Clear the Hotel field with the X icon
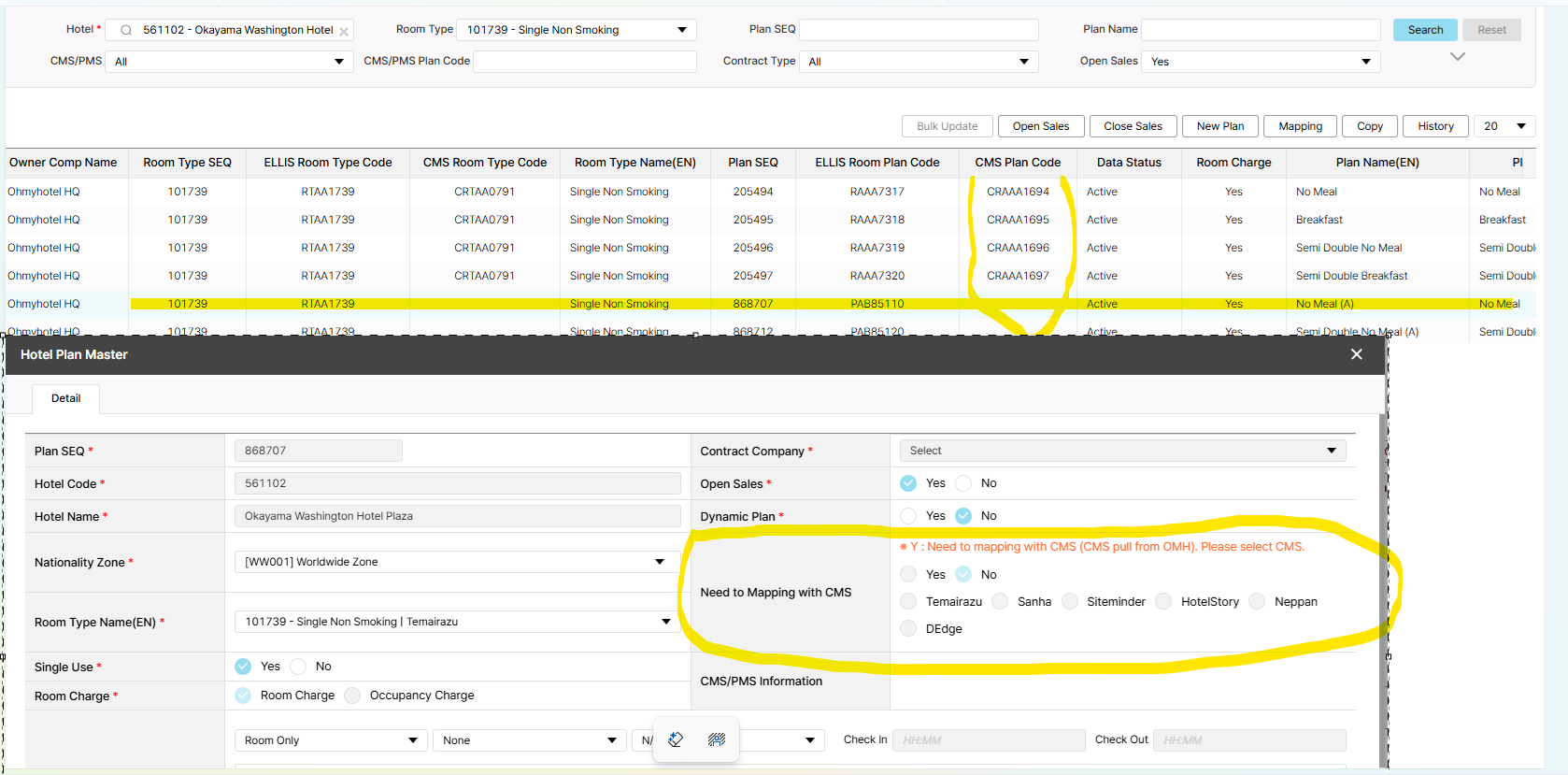The width and height of the screenshot is (1568, 775). (344, 31)
